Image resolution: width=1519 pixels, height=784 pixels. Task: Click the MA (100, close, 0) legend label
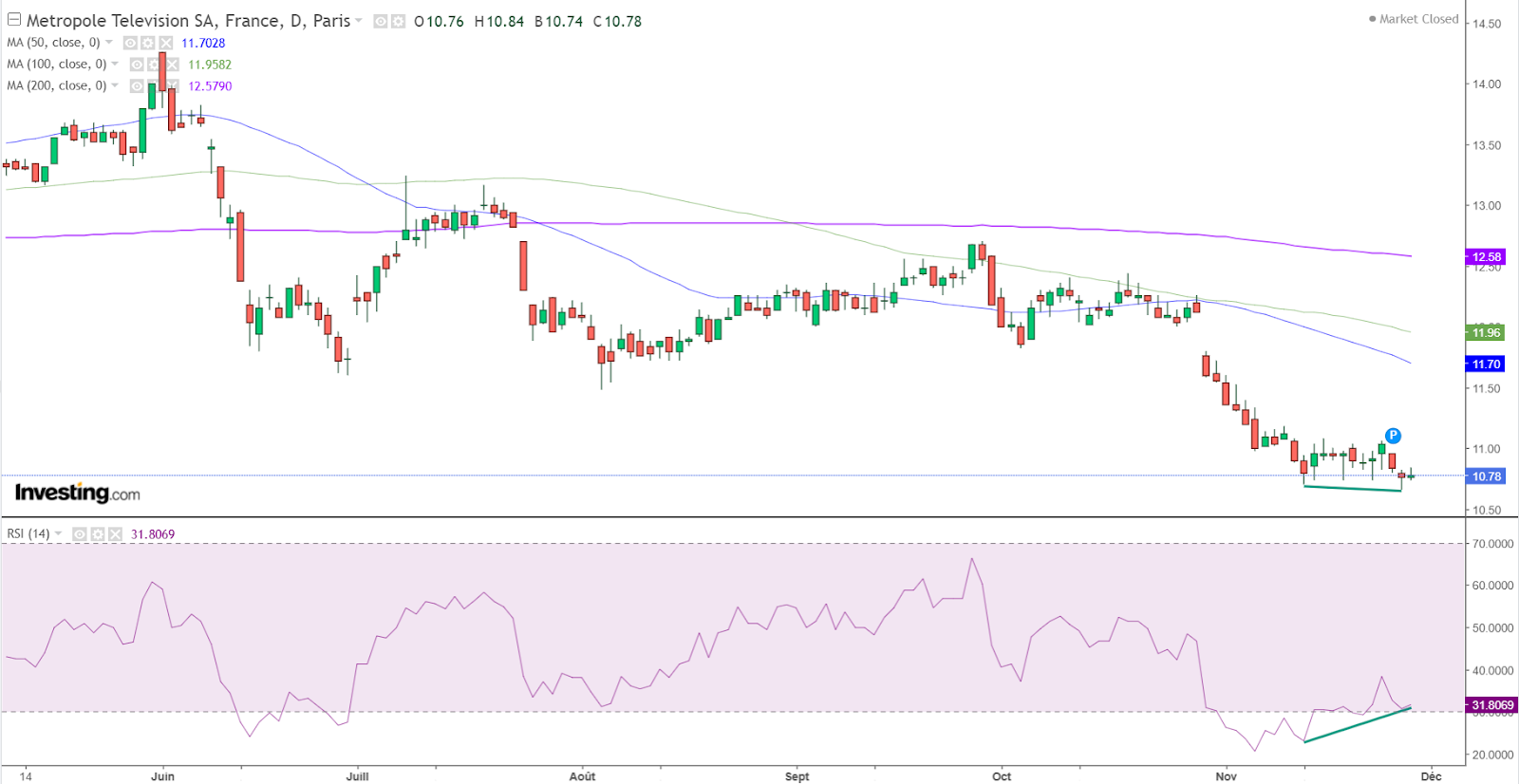[56, 65]
